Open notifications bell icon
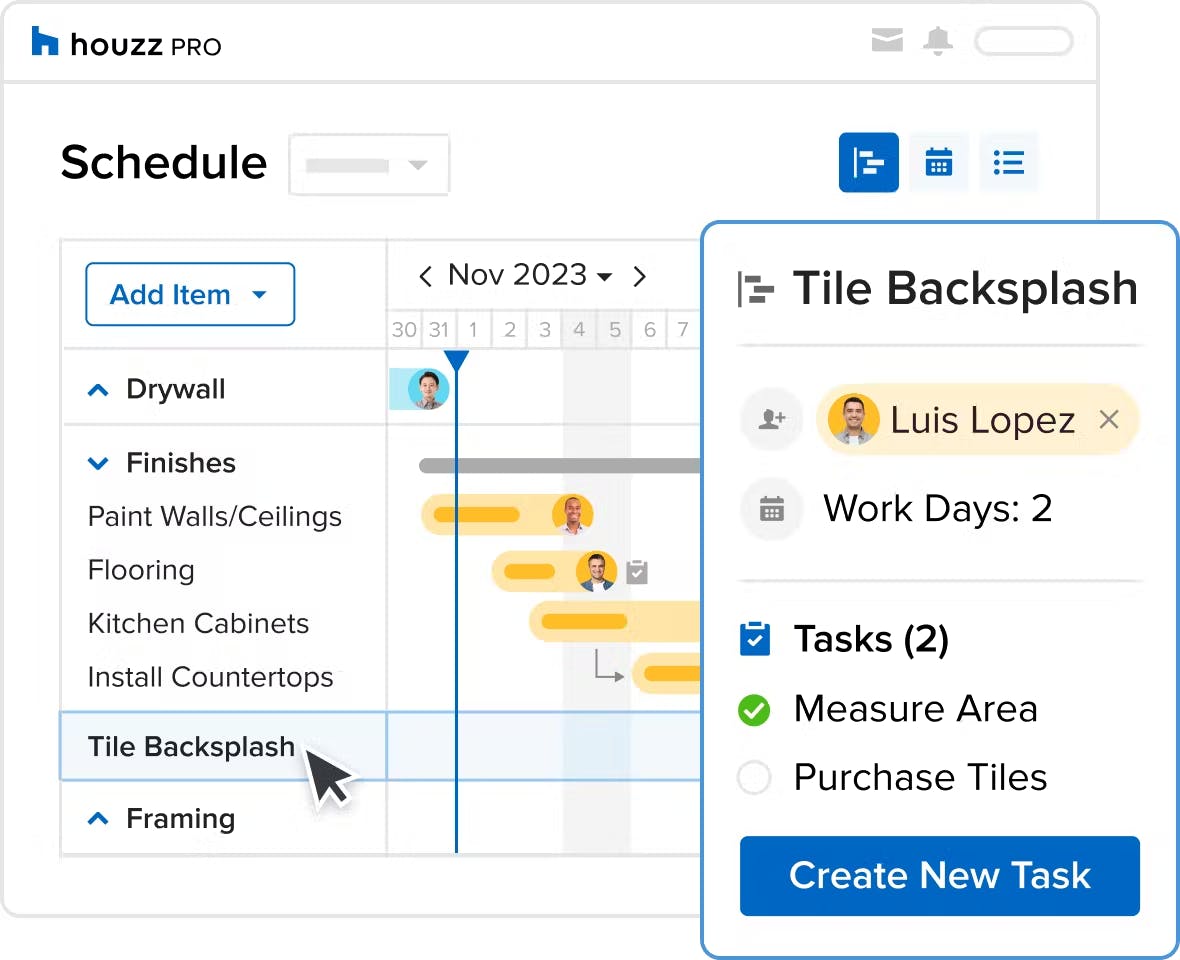Viewport: 1180px width, 960px height. click(938, 41)
